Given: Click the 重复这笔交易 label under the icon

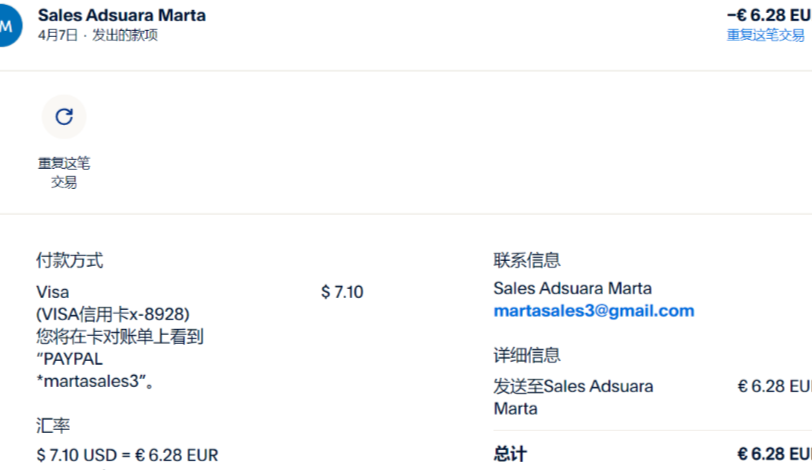Looking at the screenshot, I should pyautogui.click(x=64, y=172).
